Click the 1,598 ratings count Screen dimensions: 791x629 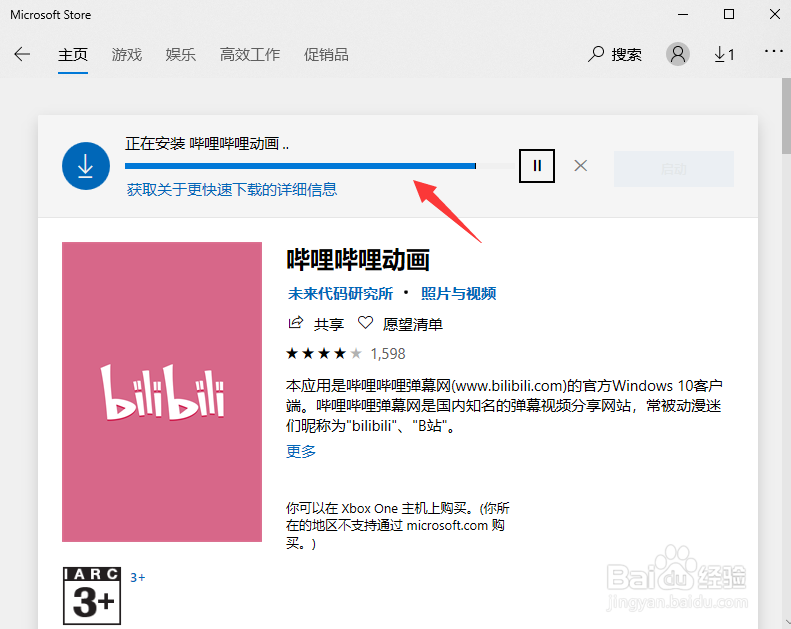click(x=388, y=354)
